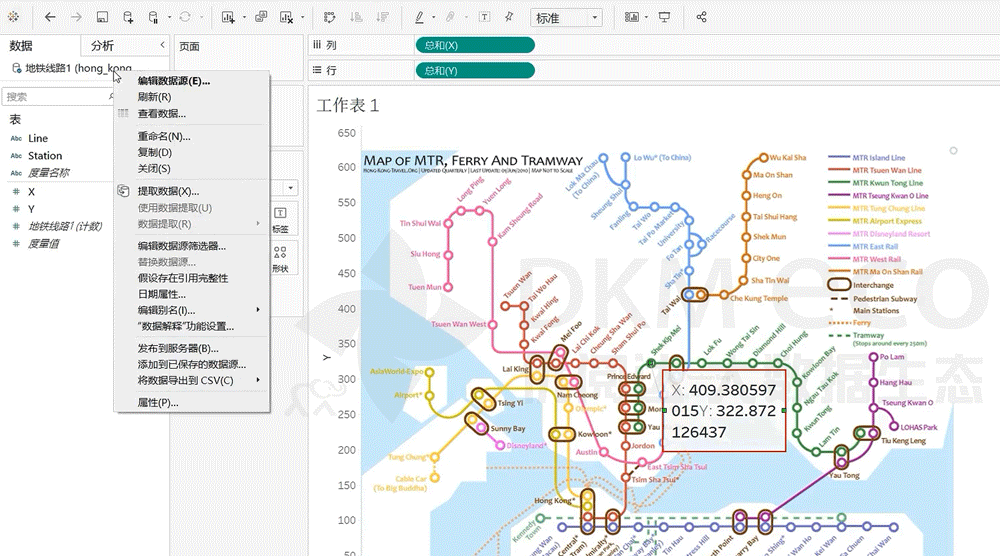The image size is (1000, 556).
Task: Choose 添加到已保存的数据源... menu entry
Action: coord(191,364)
